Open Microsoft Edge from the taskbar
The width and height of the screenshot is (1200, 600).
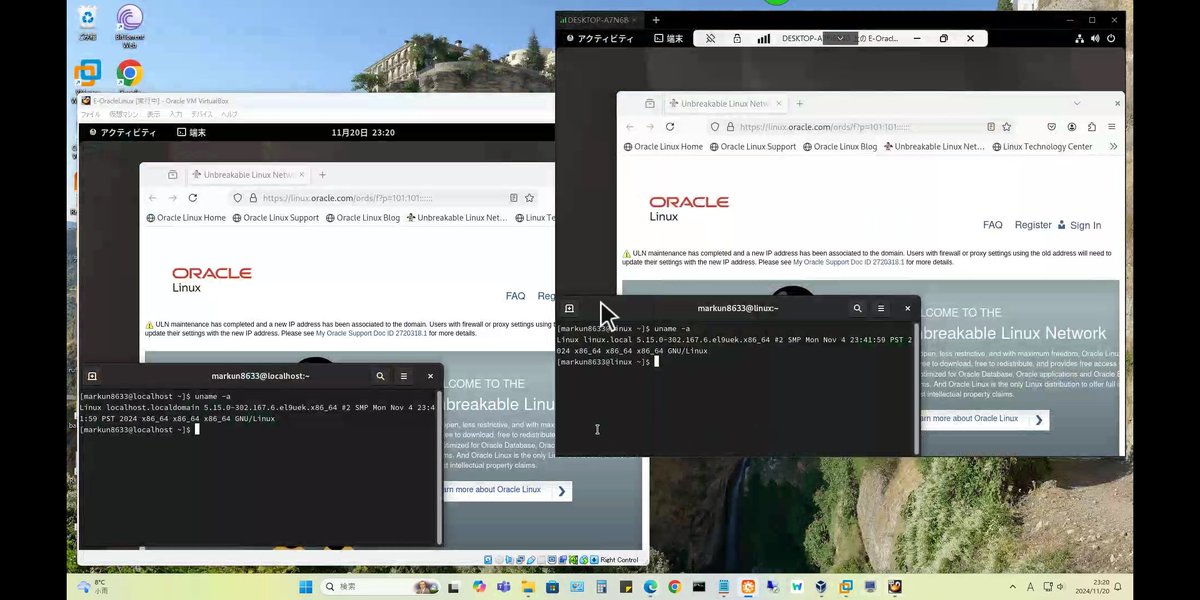649,587
